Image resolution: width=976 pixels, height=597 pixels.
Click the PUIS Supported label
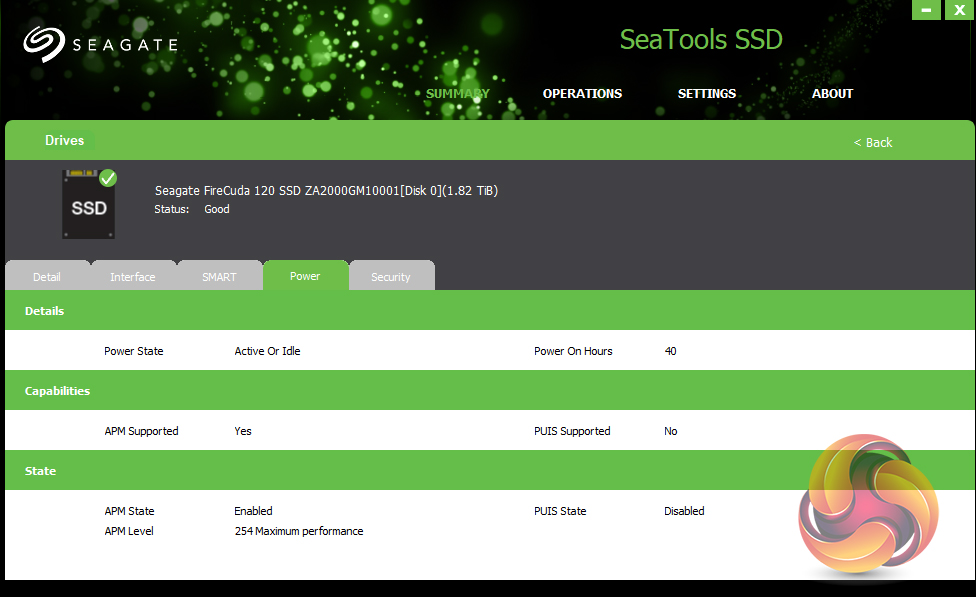click(572, 431)
